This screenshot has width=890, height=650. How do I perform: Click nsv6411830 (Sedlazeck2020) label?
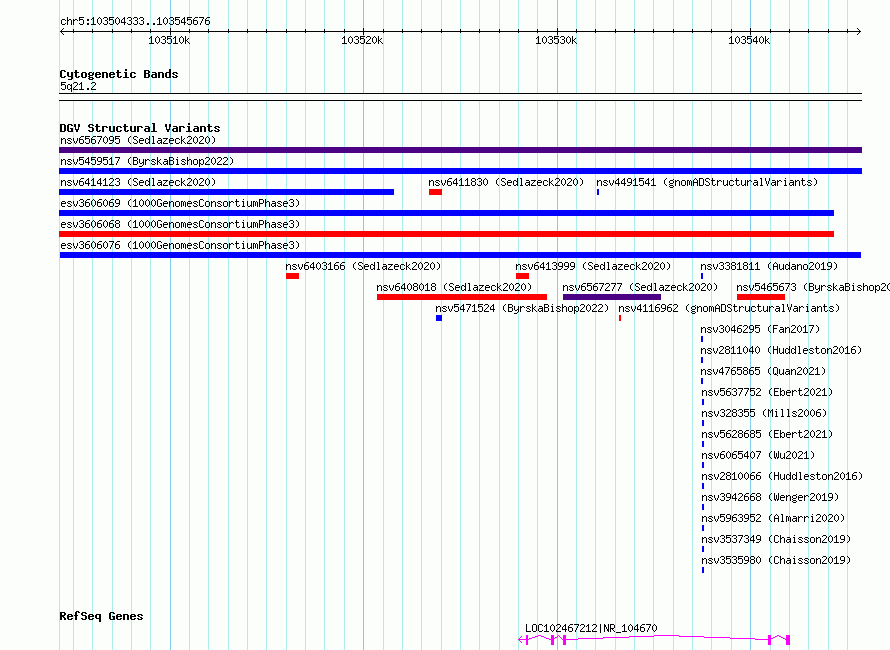[506, 182]
